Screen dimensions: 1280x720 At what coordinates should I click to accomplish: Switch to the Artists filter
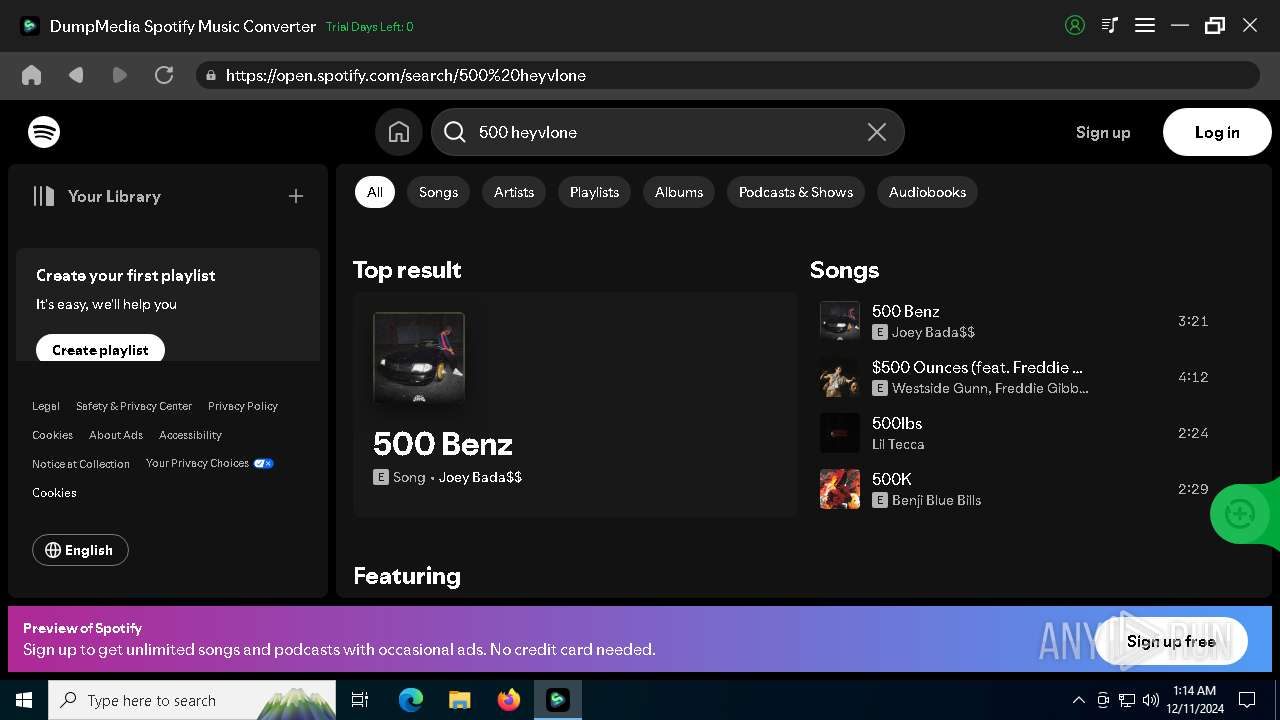[x=514, y=192]
